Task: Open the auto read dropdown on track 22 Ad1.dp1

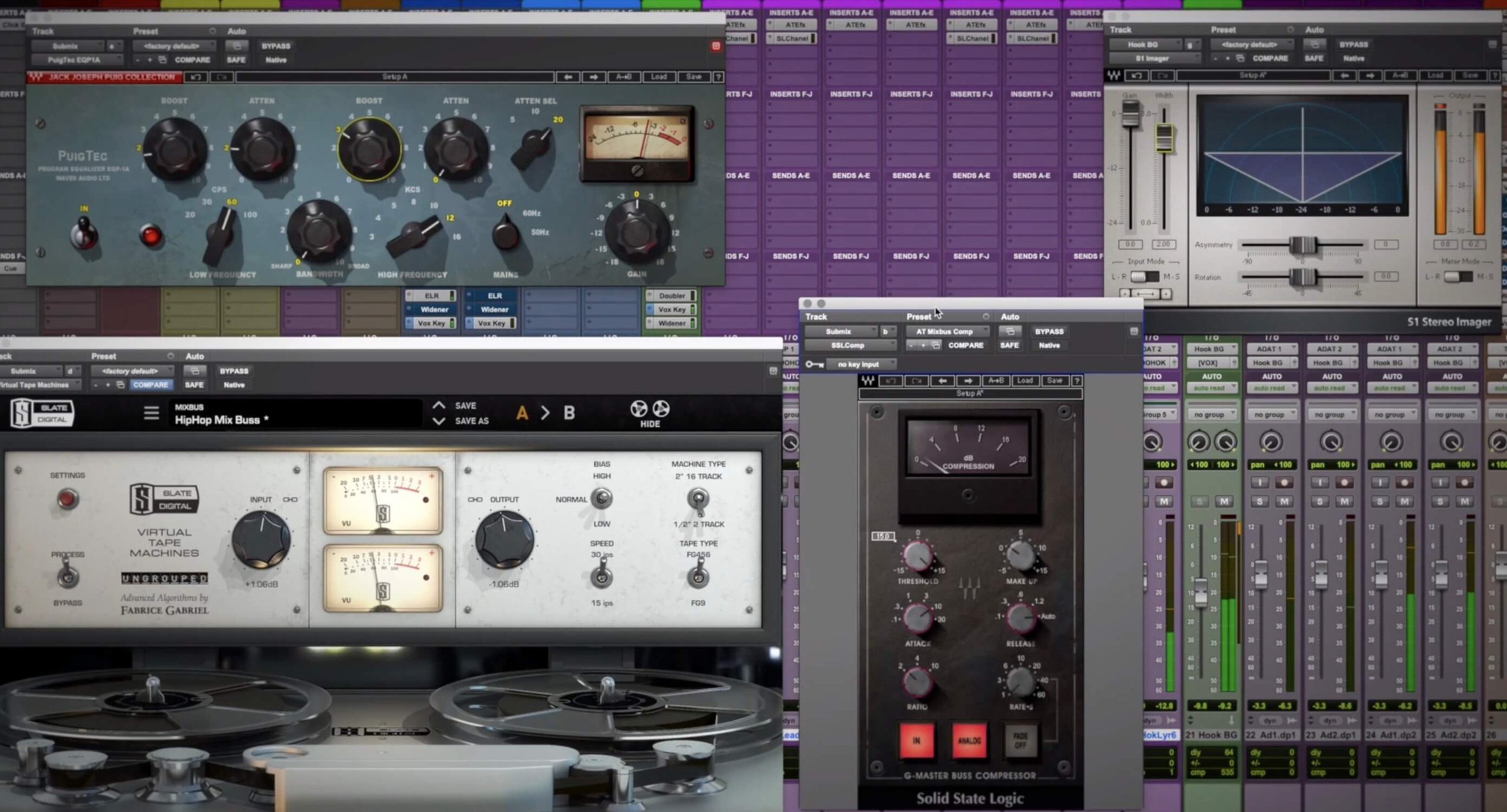Action: (1272, 388)
